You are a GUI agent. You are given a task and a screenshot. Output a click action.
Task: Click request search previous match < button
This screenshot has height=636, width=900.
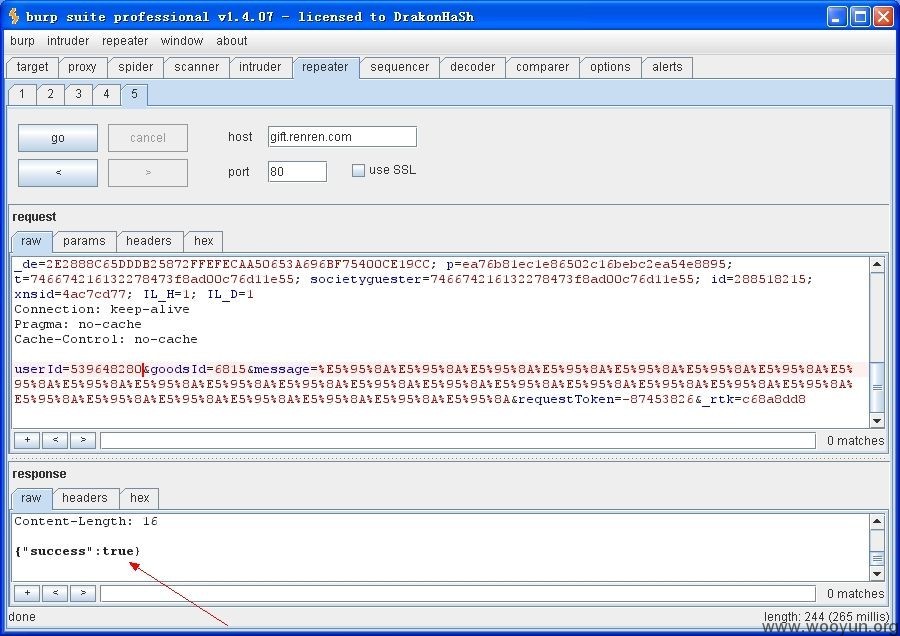pos(55,440)
